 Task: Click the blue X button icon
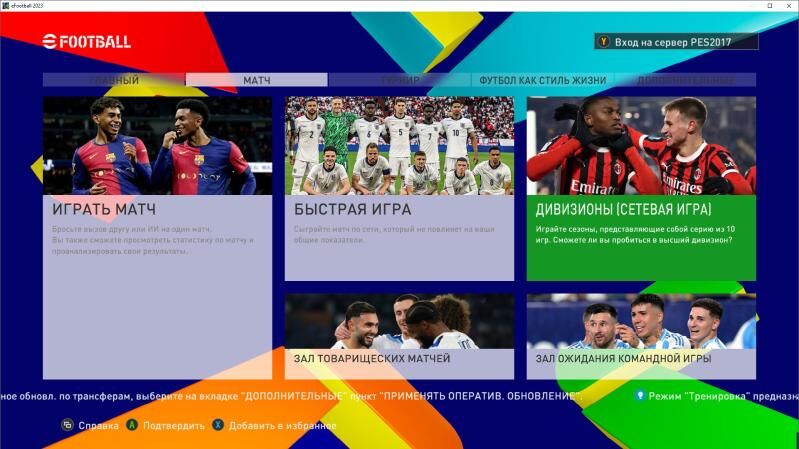[x=218, y=425]
